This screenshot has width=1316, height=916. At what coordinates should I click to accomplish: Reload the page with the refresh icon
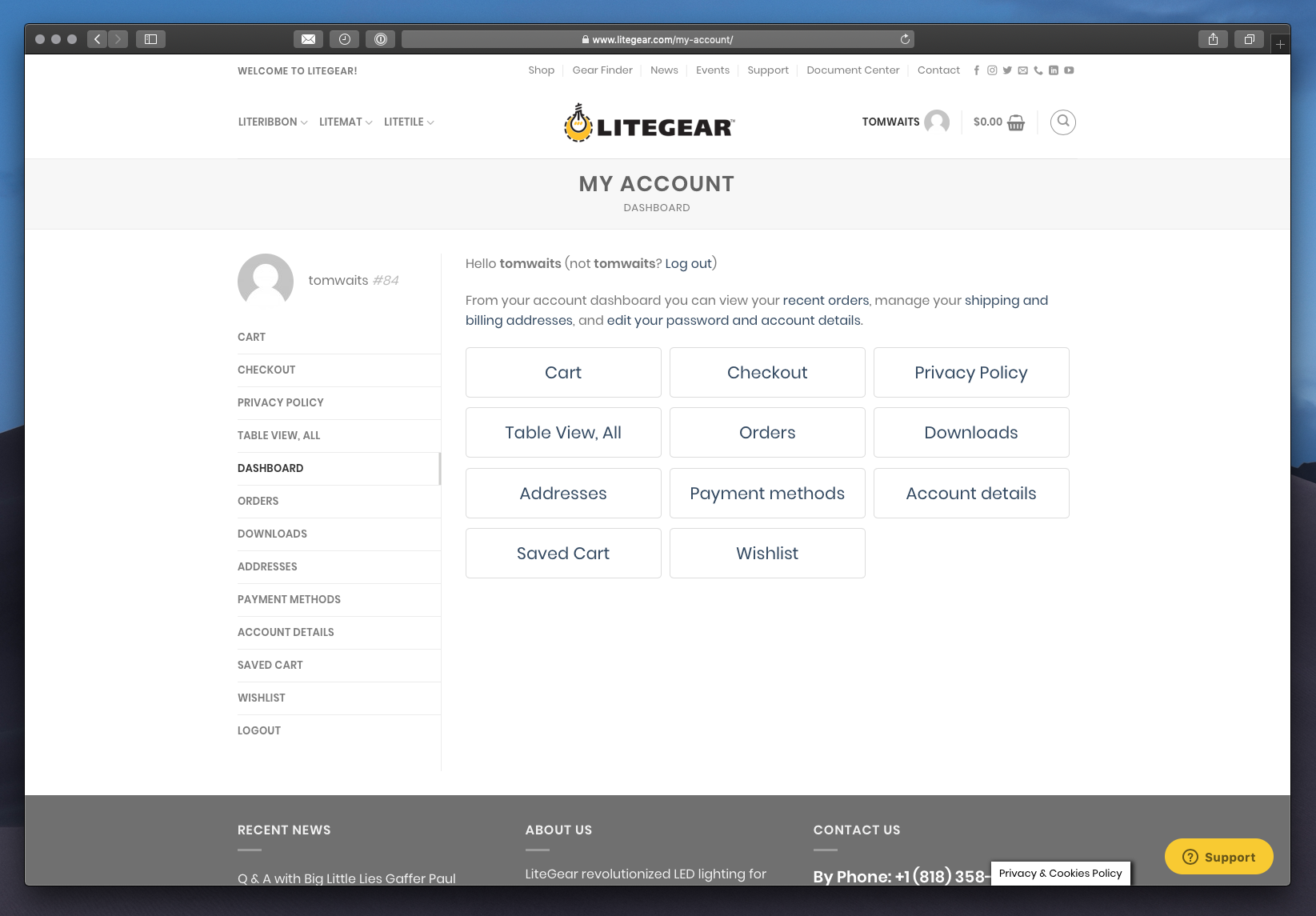point(905,39)
